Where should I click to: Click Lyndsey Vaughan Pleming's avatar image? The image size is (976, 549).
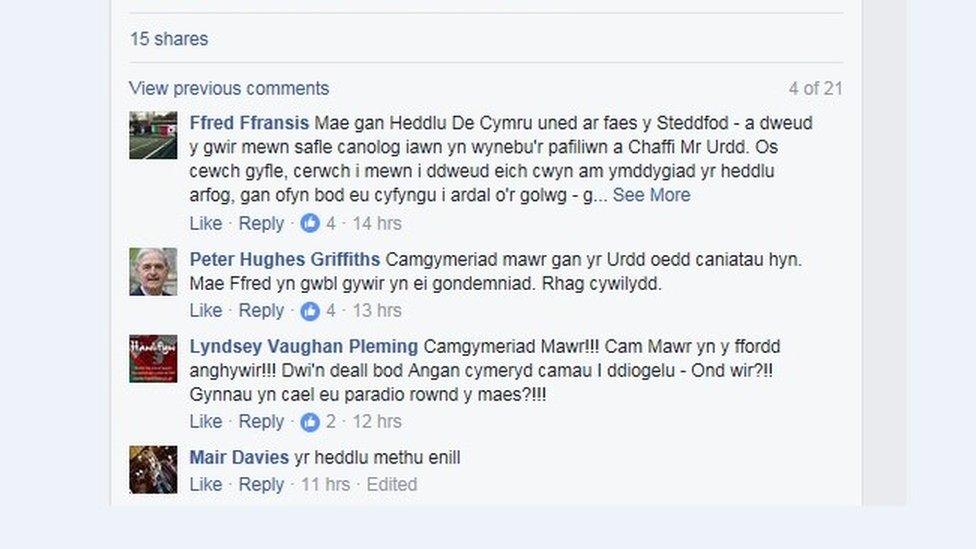153,358
